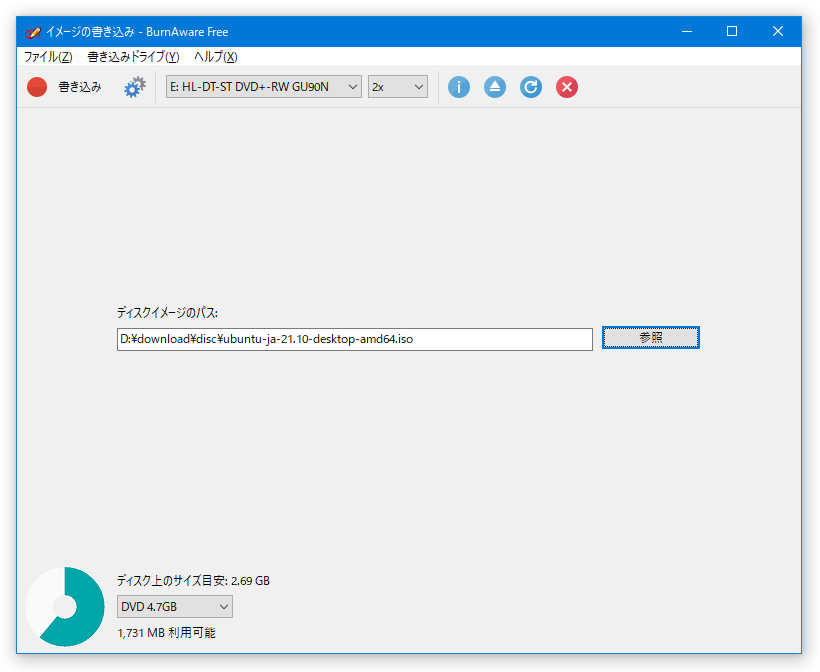Screen dimensions: 820x672
Task: Eject the disc tray using the eject icon
Action: tap(495, 87)
